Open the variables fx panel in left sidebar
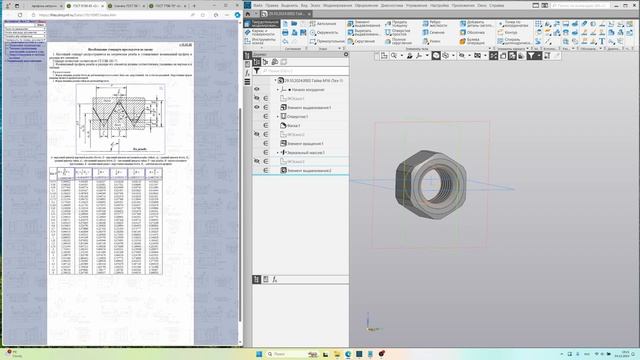This screenshot has height=360, width=640. pos(247,73)
